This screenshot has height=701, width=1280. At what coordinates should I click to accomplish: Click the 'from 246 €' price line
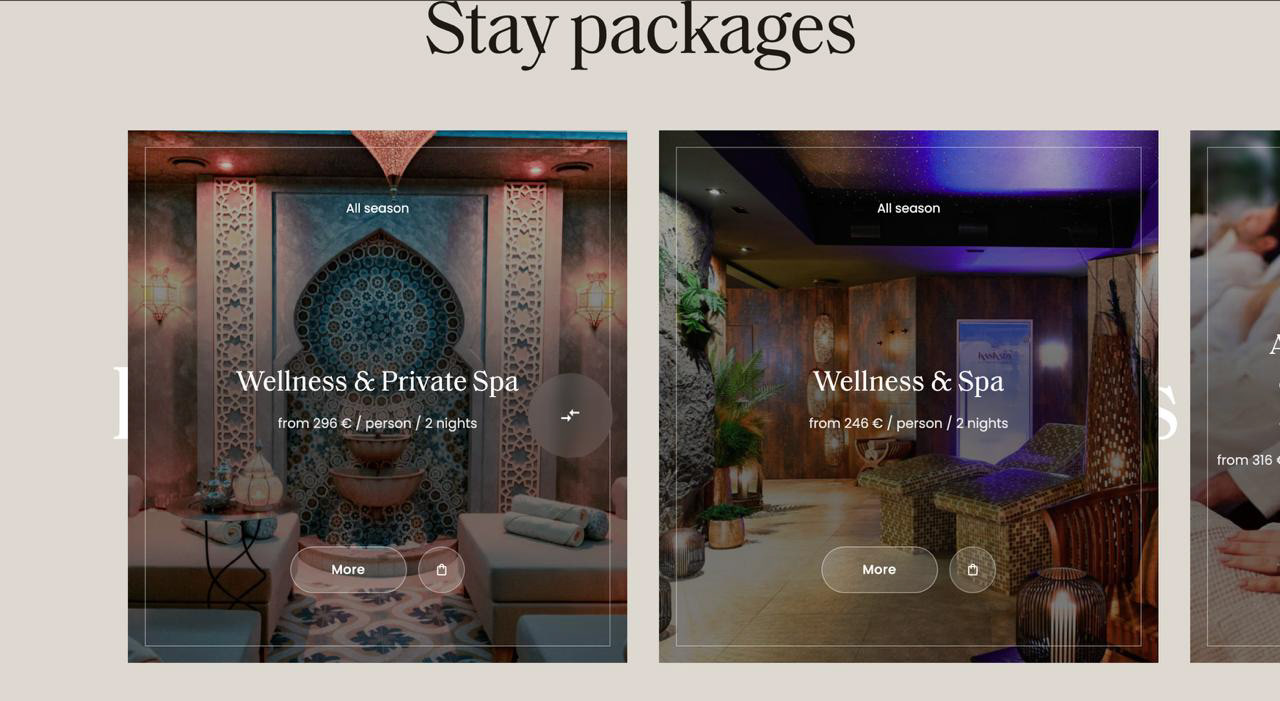(x=908, y=423)
